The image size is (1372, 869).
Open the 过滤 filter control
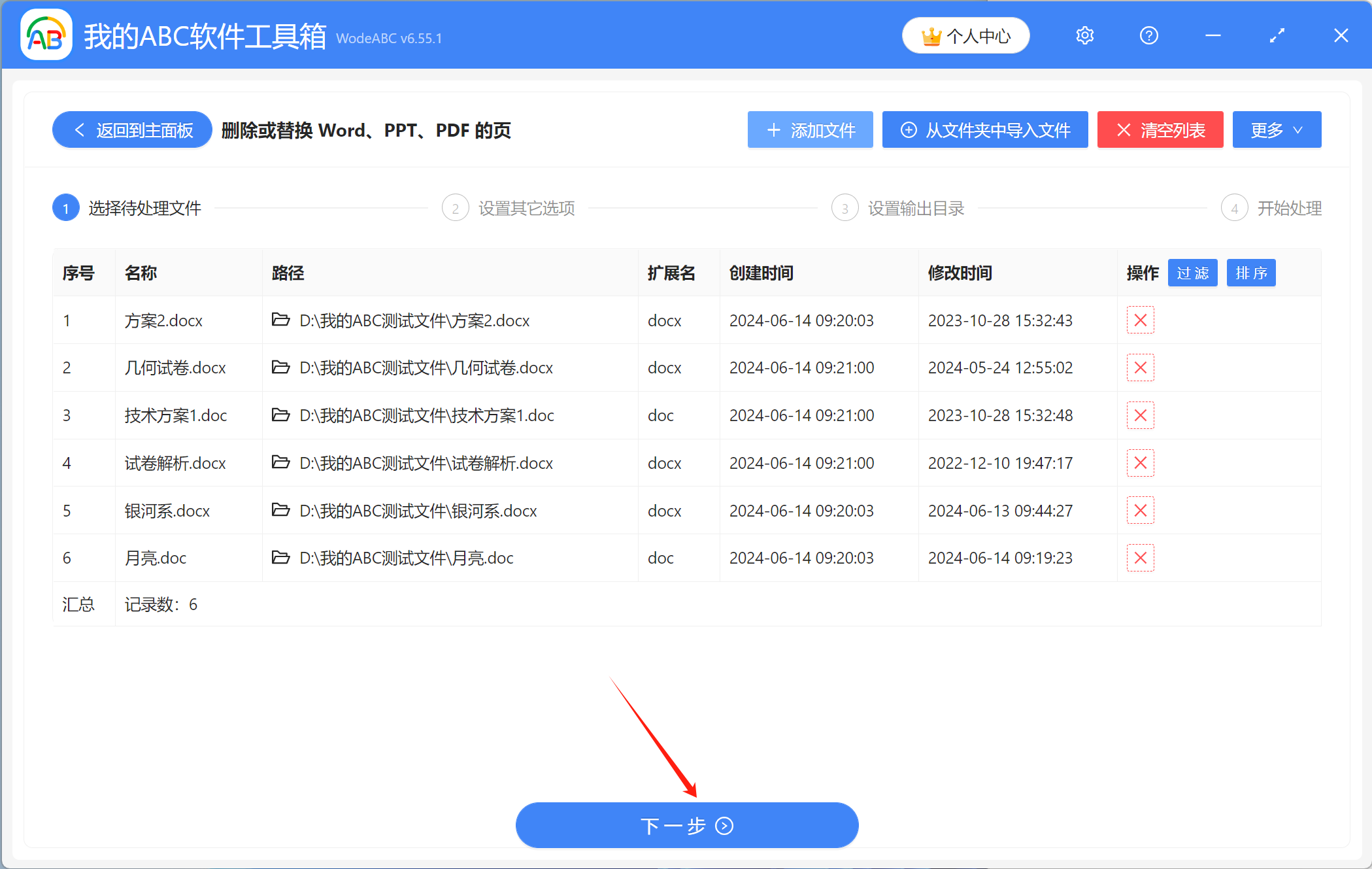1192,273
